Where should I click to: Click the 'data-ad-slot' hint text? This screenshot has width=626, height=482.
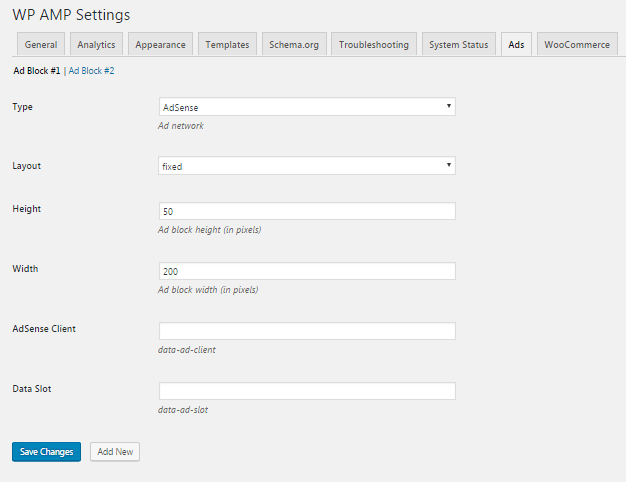pyautogui.click(x=183, y=410)
